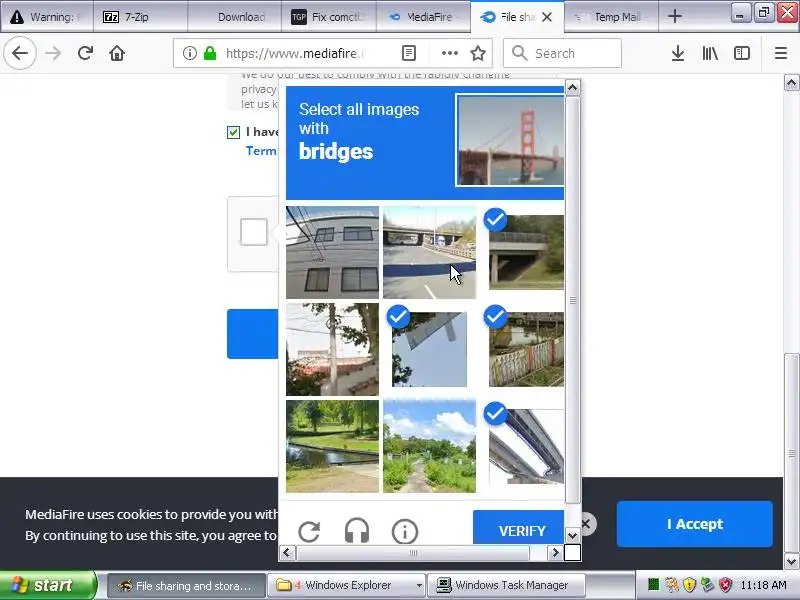800x600 pixels.
Task: Click the red shield alert tray icon
Action: [x=725, y=585]
